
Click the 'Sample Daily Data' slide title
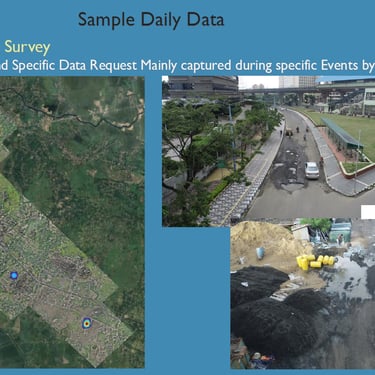click(151, 20)
